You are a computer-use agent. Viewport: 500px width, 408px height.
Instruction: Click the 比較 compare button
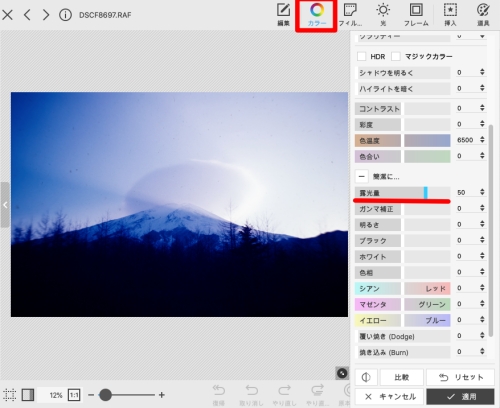click(x=402, y=377)
